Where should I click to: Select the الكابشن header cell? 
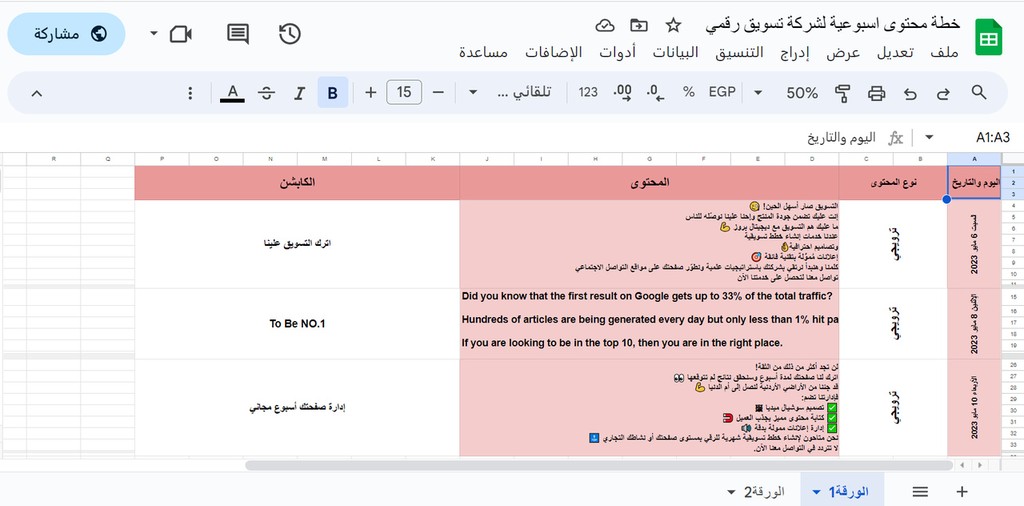click(x=297, y=183)
